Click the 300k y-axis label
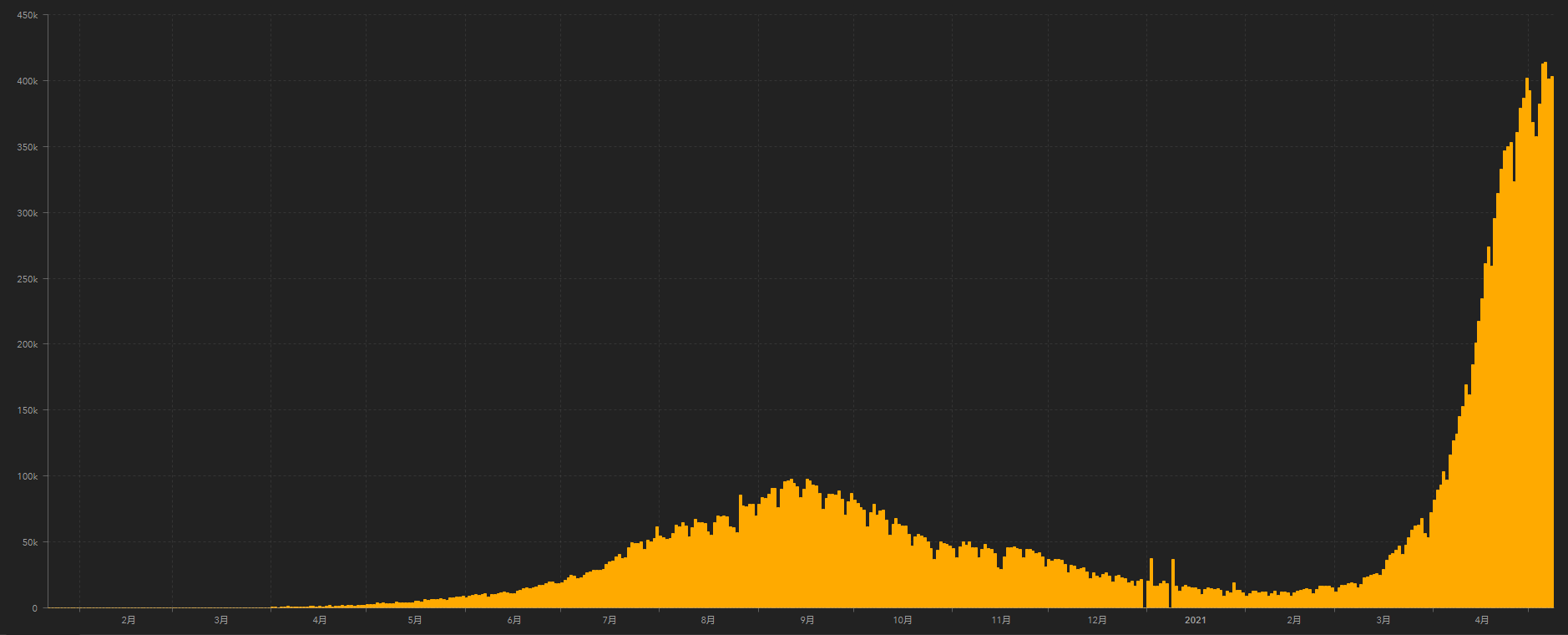This screenshot has width=1568, height=635. click(x=28, y=213)
